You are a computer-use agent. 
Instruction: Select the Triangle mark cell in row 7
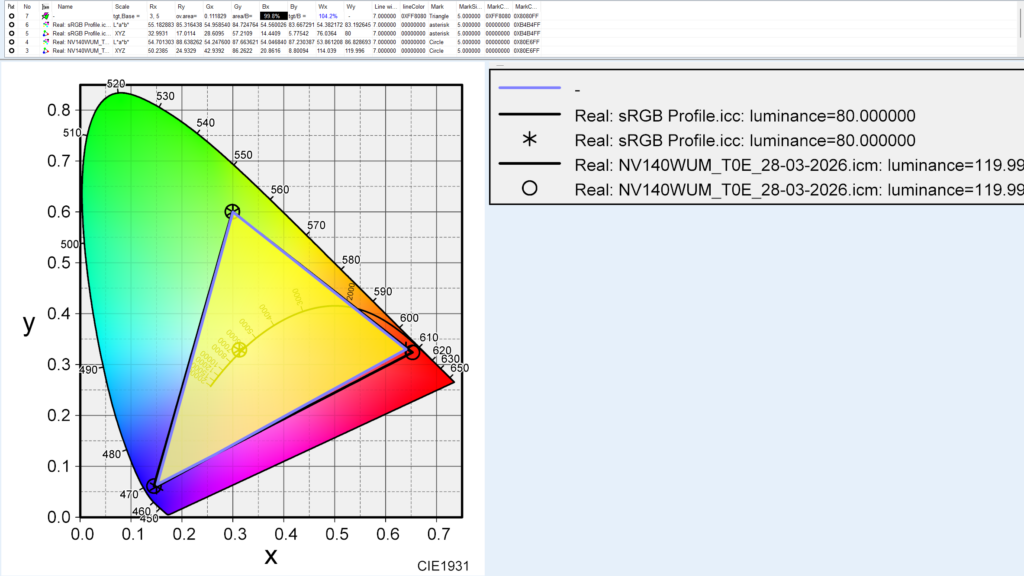(440, 17)
